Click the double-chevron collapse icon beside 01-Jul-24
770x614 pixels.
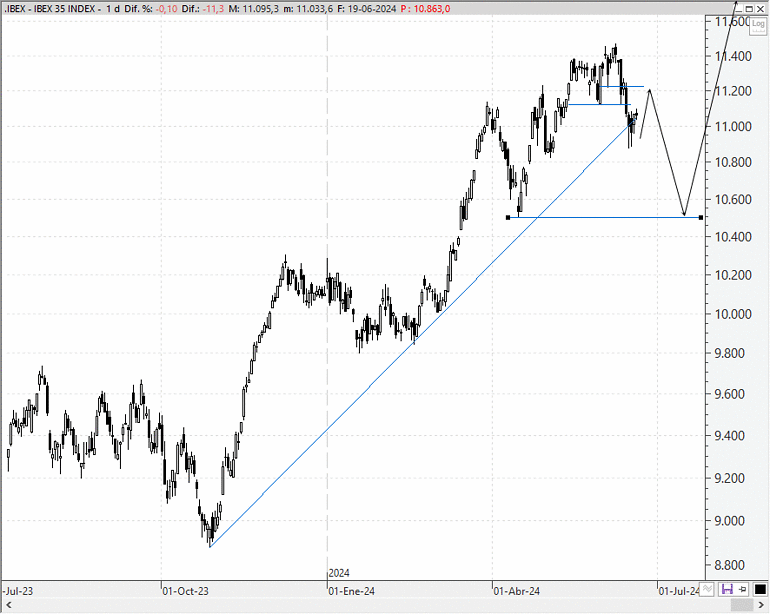[707, 589]
